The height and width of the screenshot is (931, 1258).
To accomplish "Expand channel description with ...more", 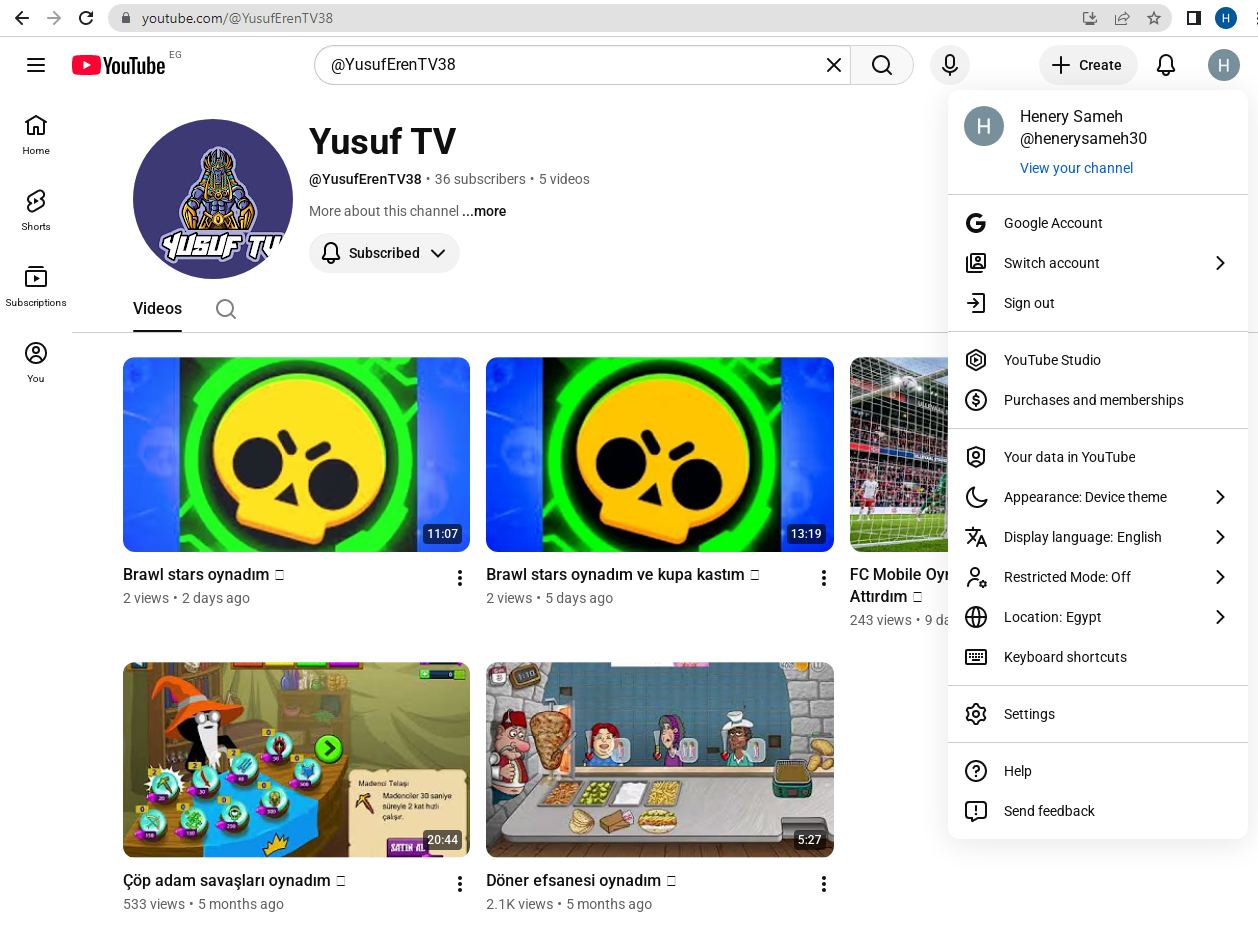I will [x=485, y=211].
